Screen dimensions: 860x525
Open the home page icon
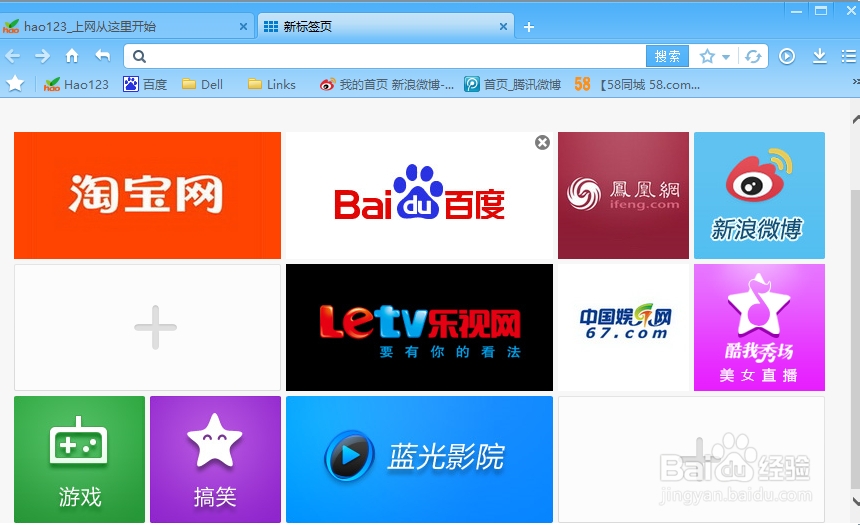click(x=72, y=55)
